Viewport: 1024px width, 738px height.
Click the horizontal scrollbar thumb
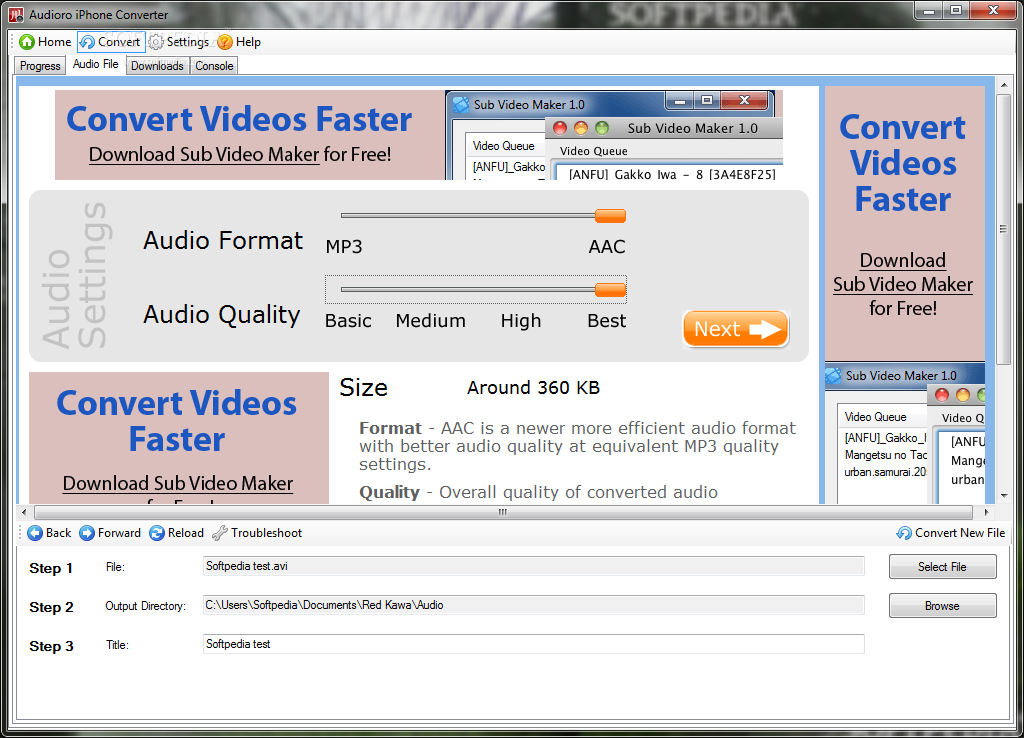503,512
